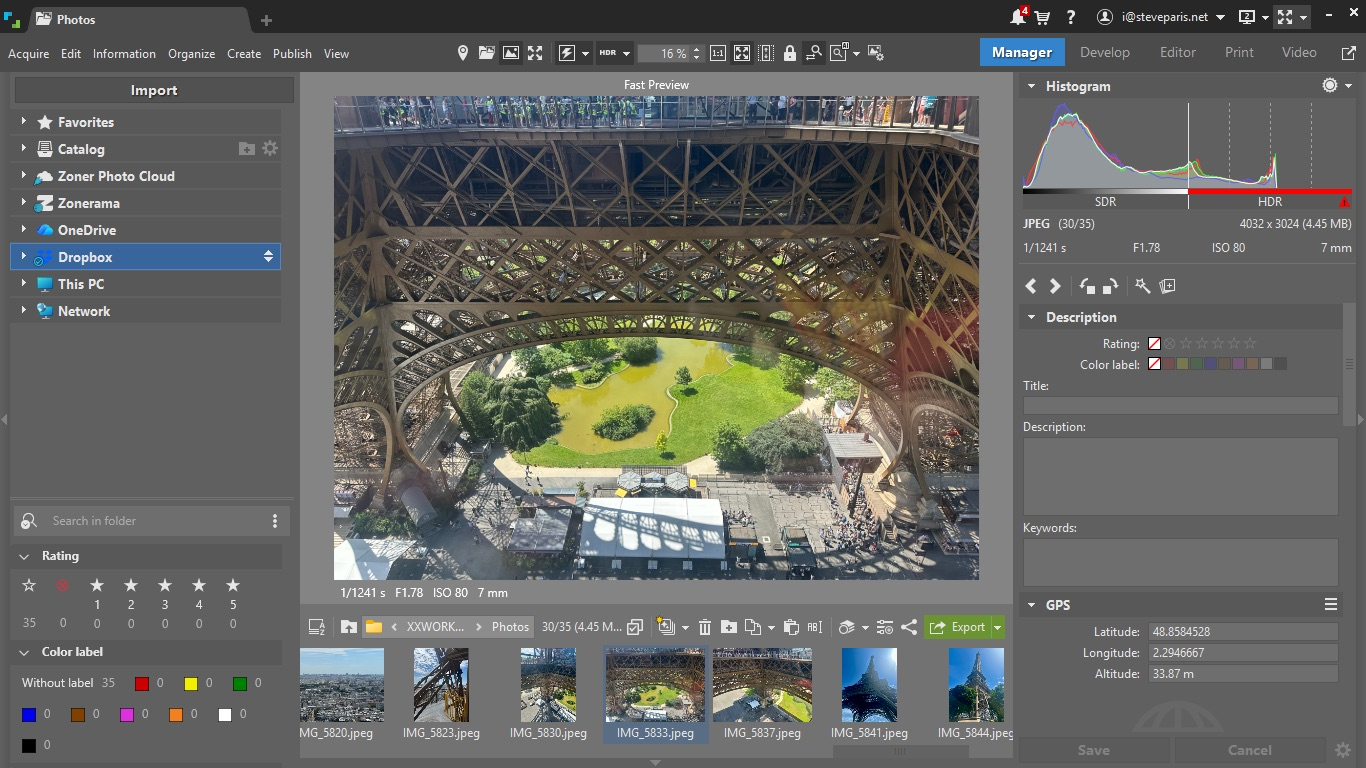The height and width of the screenshot is (768, 1366).
Task: Open the Organize menu
Action: 191,54
